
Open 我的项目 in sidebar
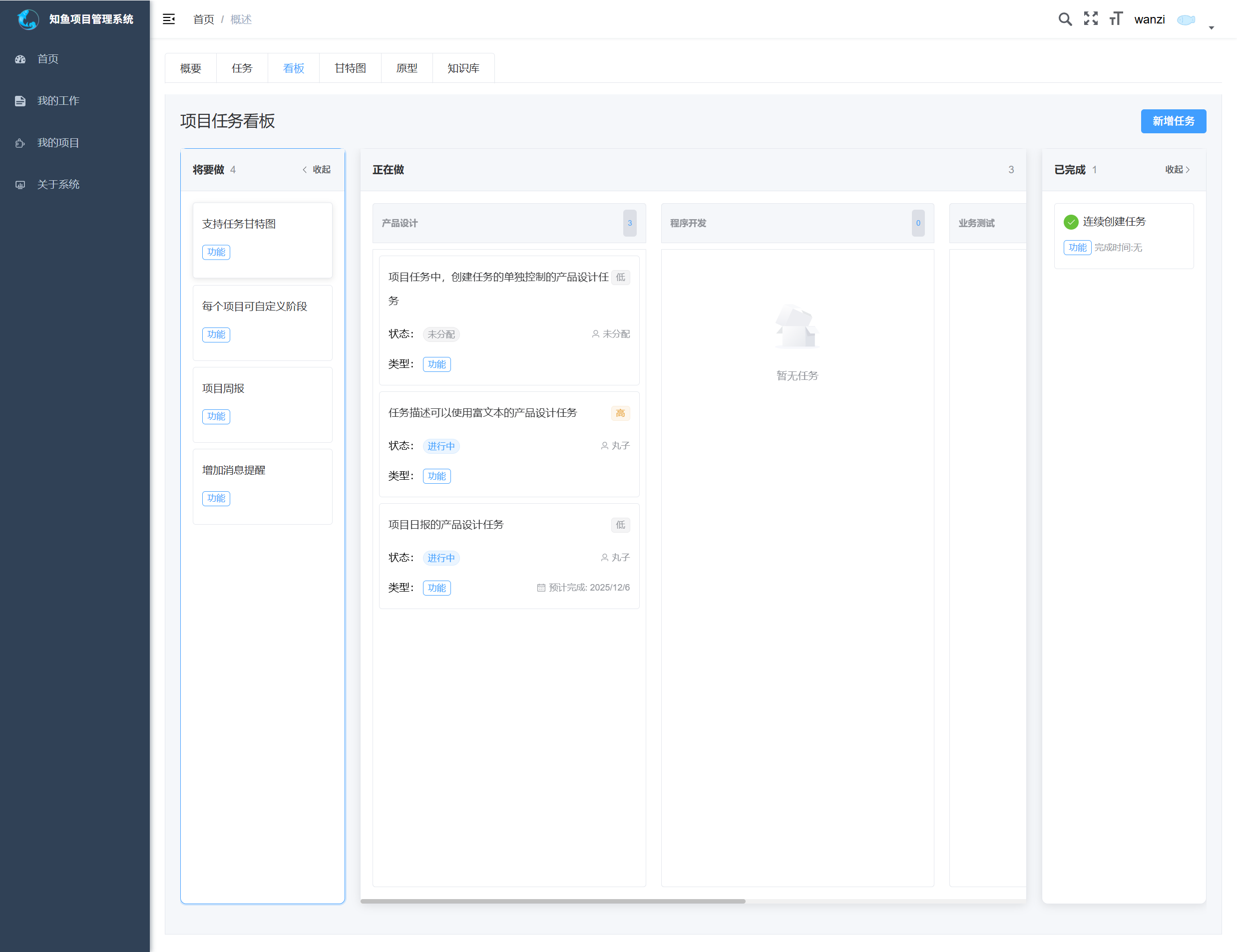coord(58,143)
